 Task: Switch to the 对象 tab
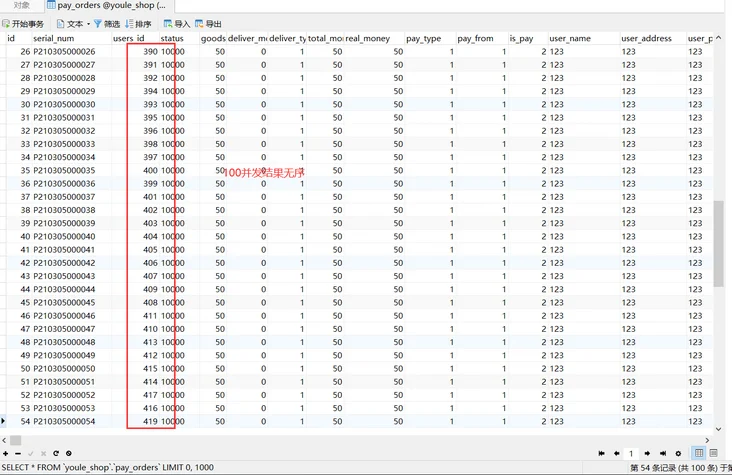click(x=22, y=6)
